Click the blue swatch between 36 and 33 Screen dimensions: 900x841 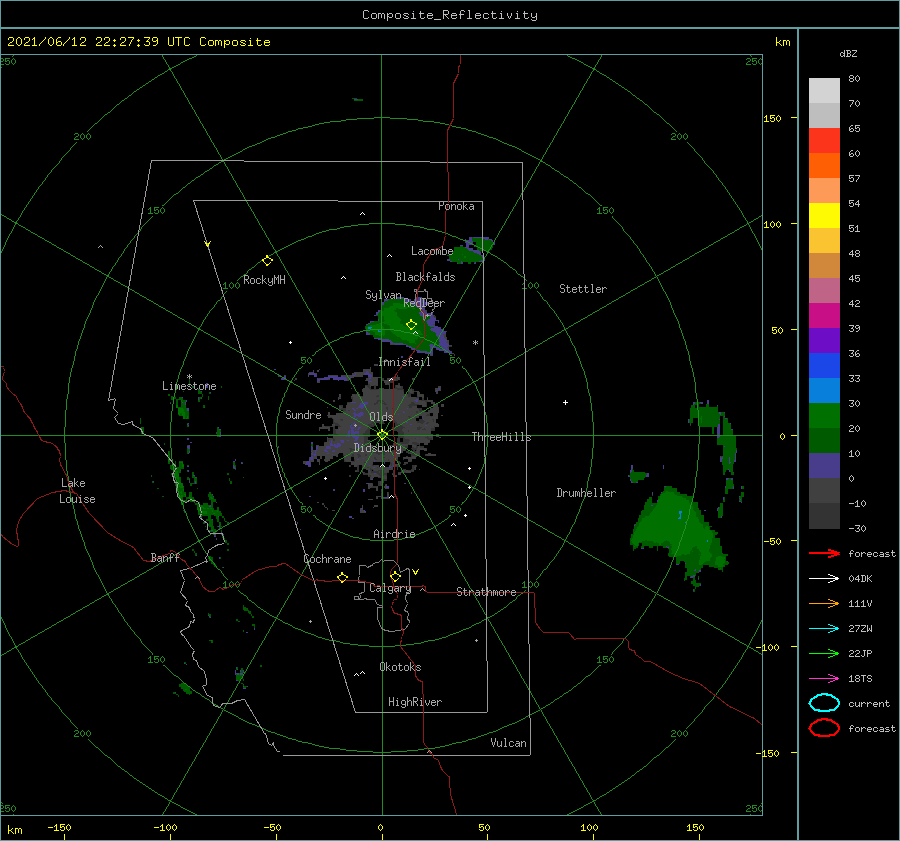pyautogui.click(x=824, y=366)
